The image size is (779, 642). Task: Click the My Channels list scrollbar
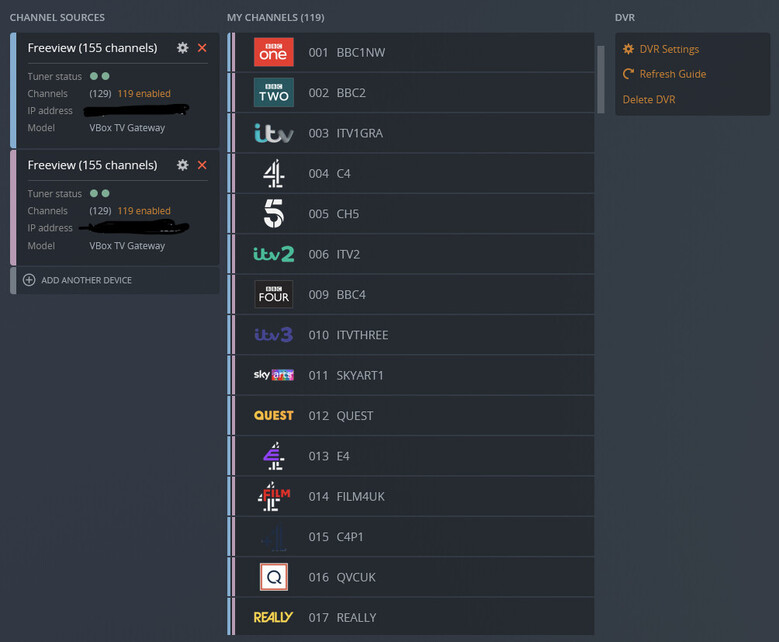coord(601,80)
